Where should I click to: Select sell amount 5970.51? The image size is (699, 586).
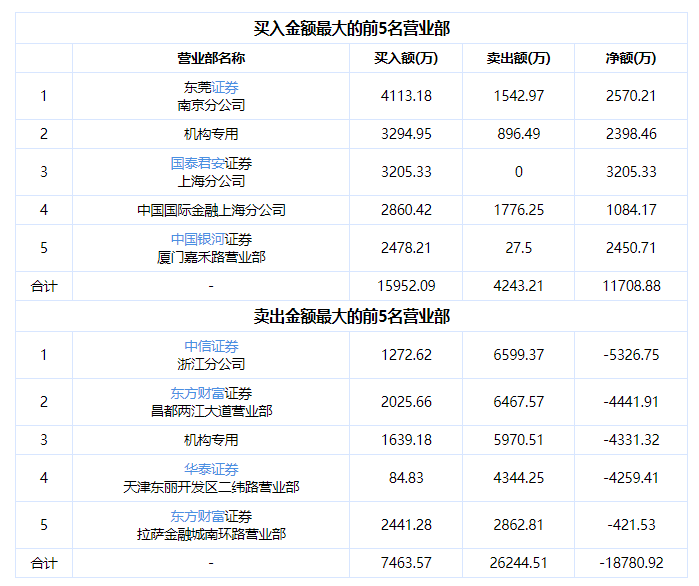[518, 440]
